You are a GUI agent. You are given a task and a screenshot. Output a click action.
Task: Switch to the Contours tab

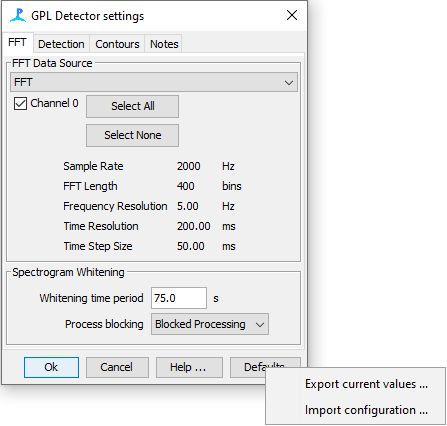pos(117,44)
